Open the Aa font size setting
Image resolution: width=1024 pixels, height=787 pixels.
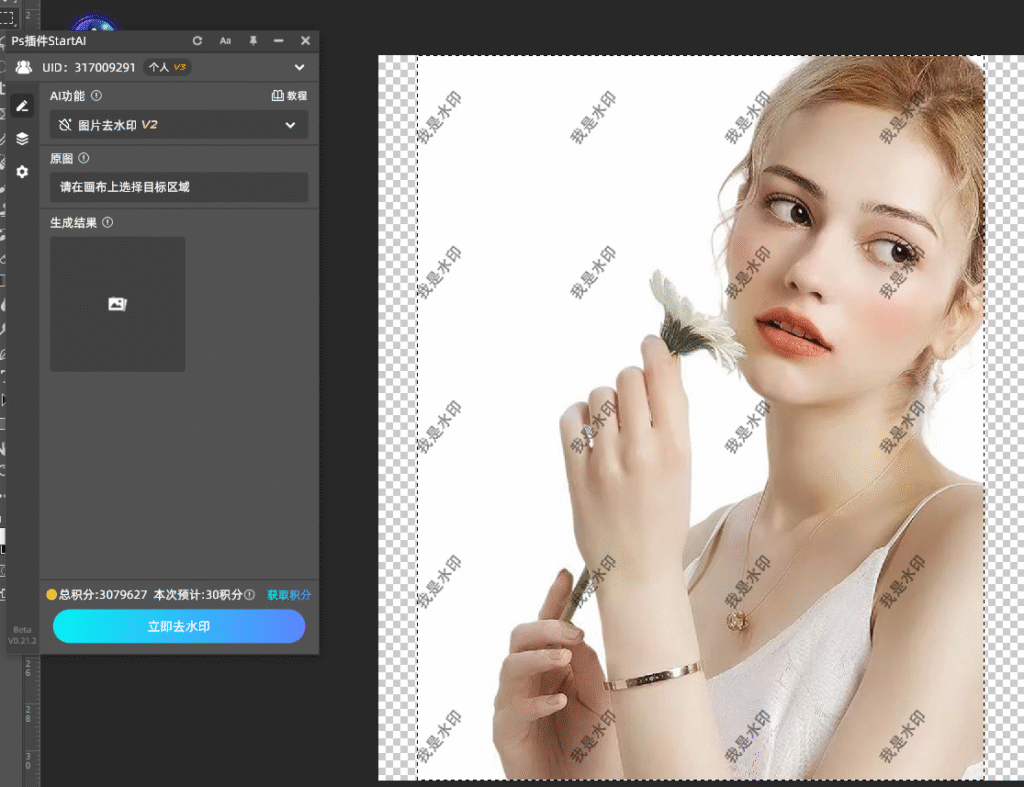click(225, 41)
